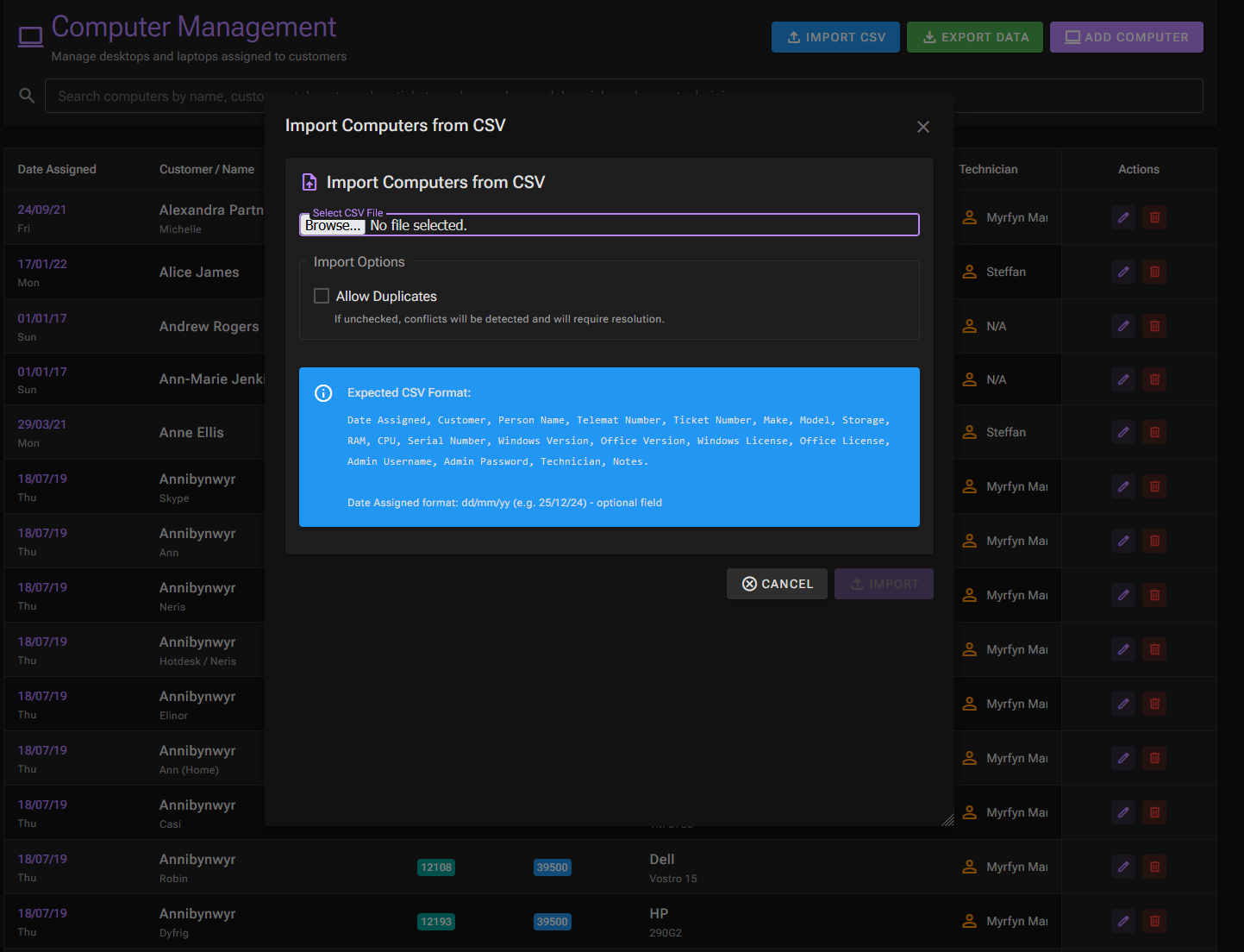
Task: Click the Import CSV button in the header
Action: pyautogui.click(x=835, y=37)
